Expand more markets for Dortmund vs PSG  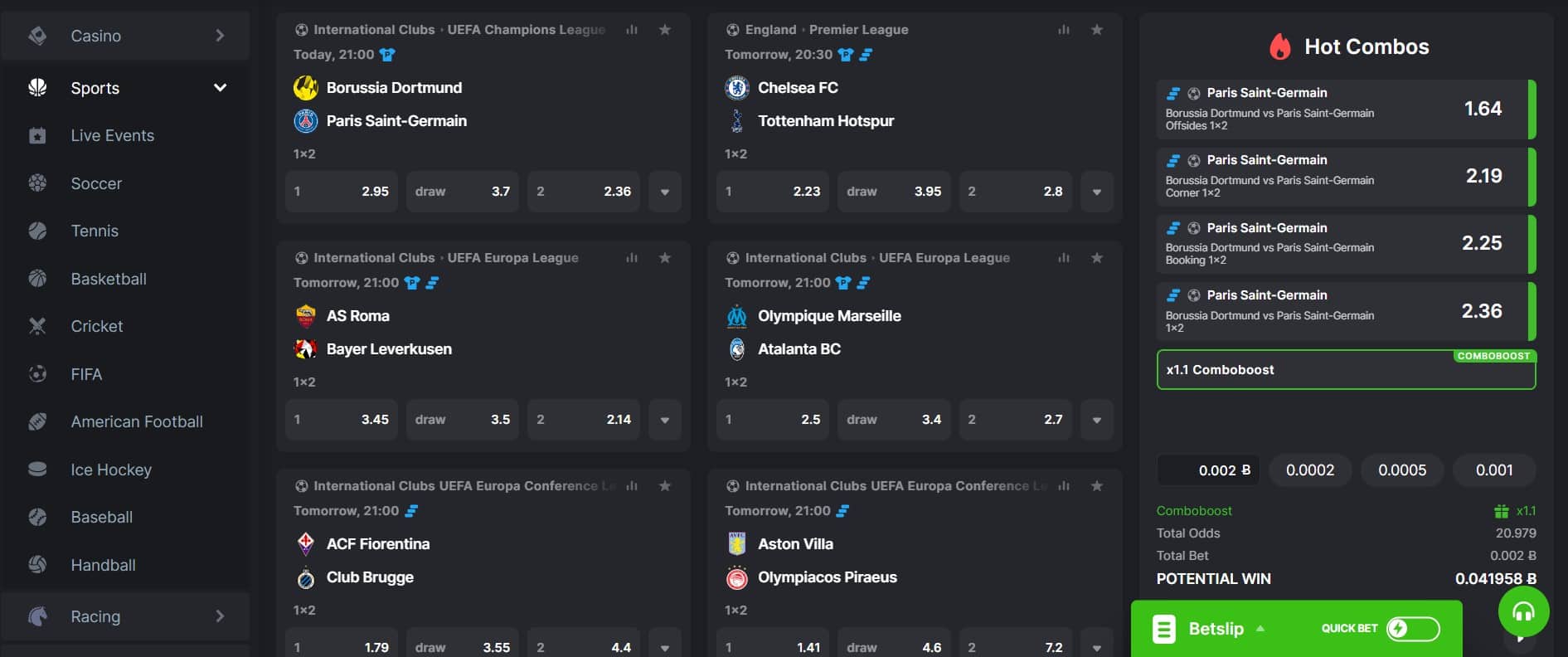(x=665, y=192)
